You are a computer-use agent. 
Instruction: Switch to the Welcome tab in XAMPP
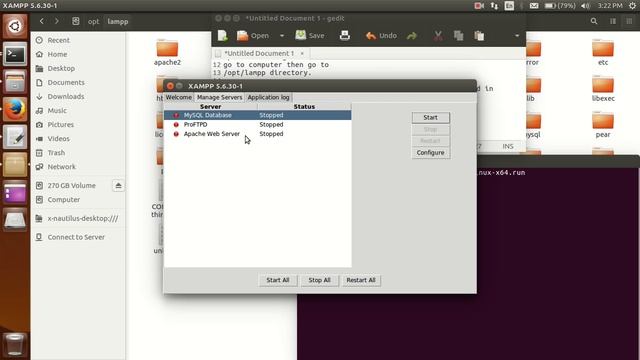point(178,97)
